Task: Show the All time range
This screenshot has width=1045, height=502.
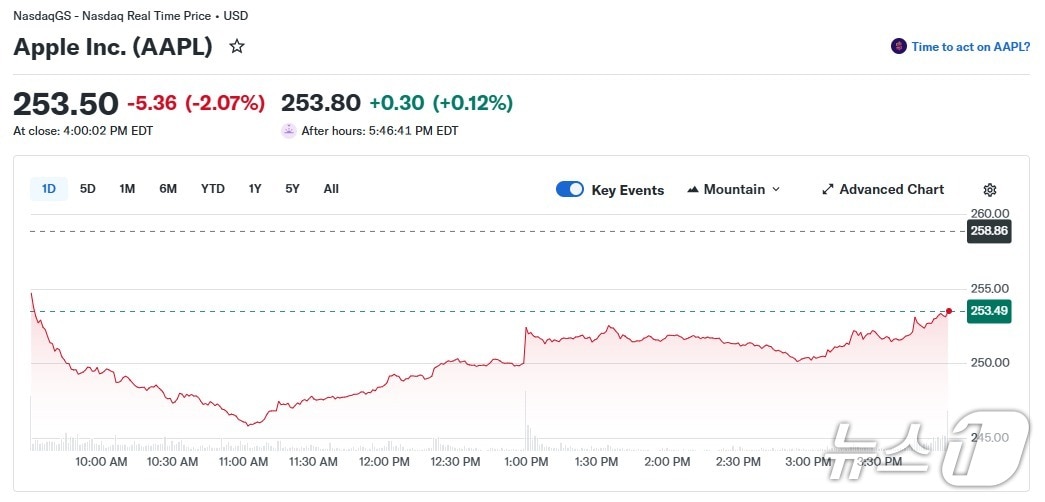Action: [331, 189]
